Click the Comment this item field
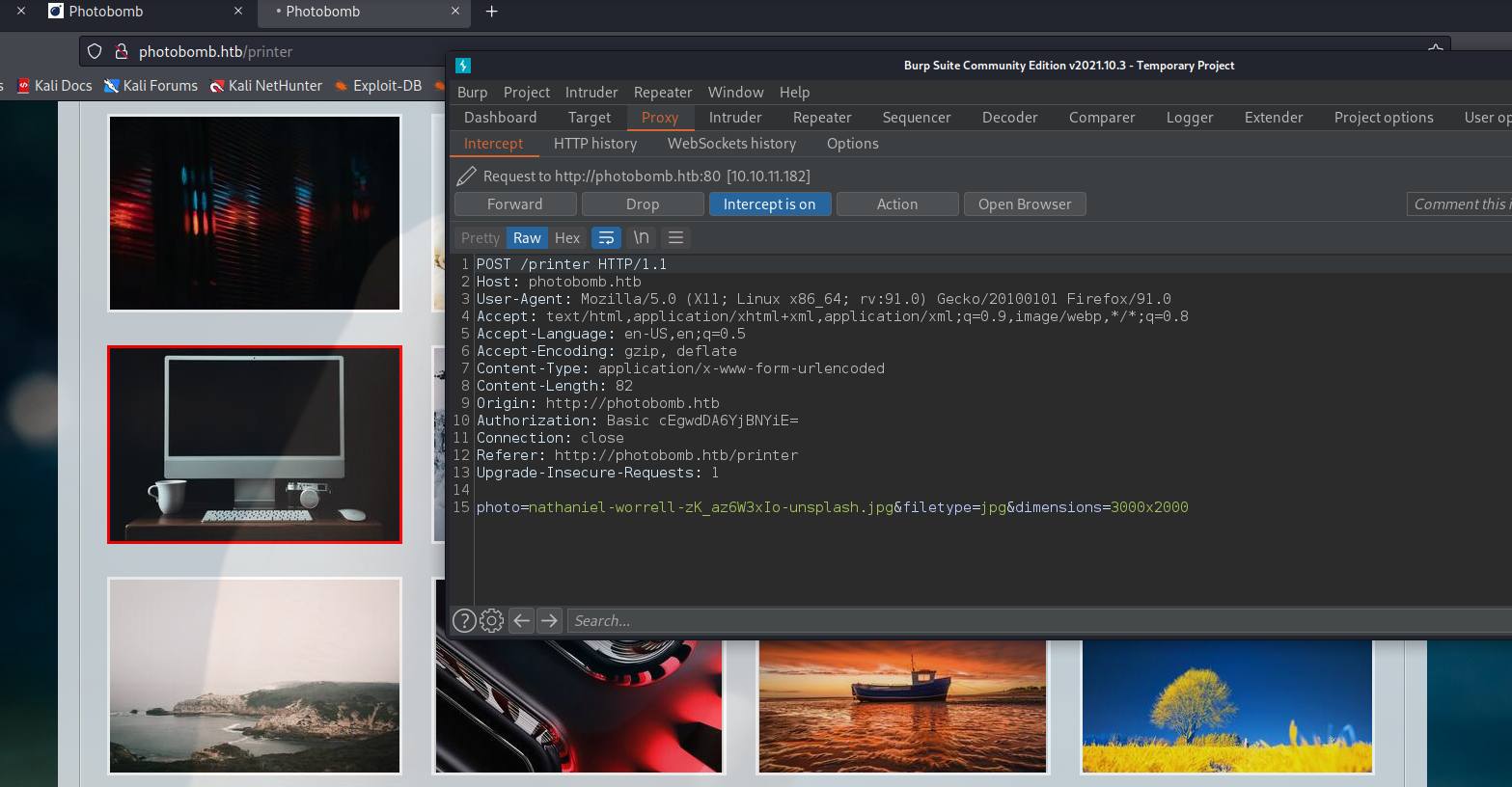Viewport: 1512px width, 787px height. [x=1459, y=204]
